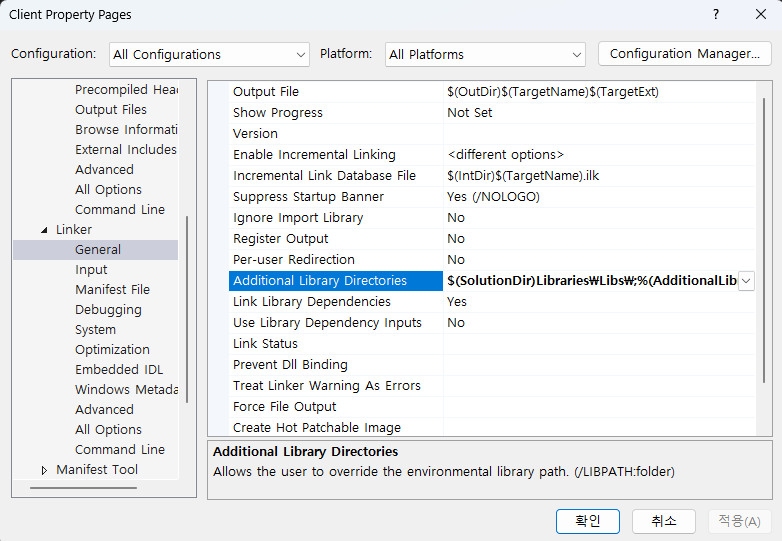
Task: Click the Yes (/NOLOGO) value
Action: pyautogui.click(x=493, y=196)
